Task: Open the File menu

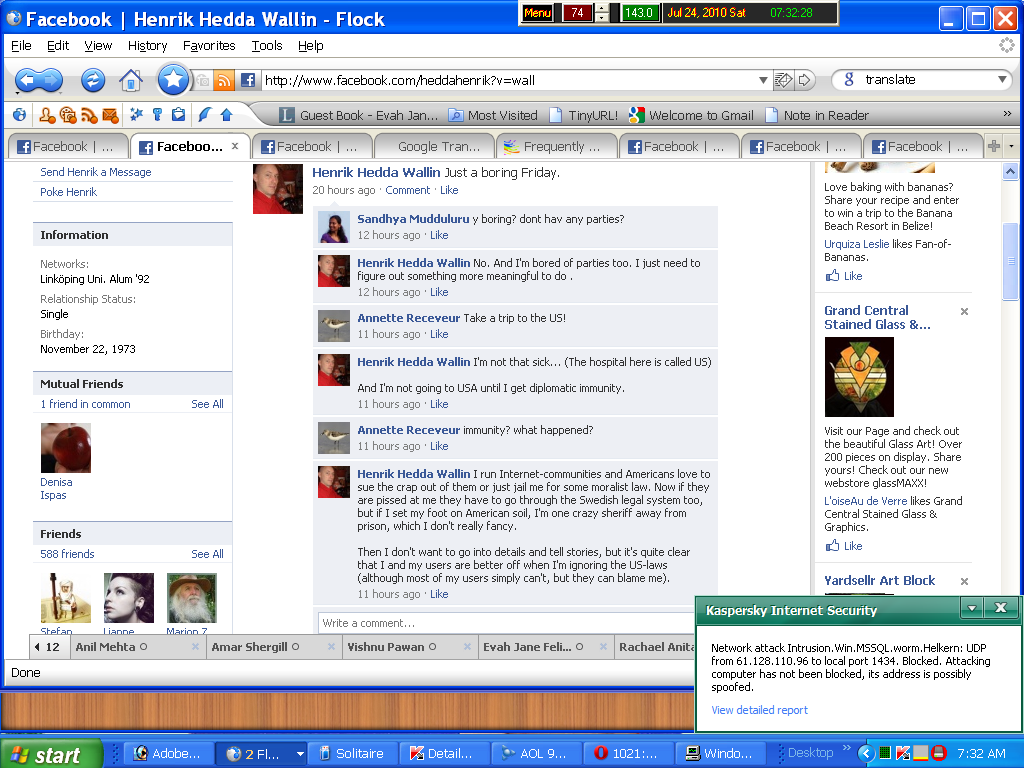Action: coord(21,46)
